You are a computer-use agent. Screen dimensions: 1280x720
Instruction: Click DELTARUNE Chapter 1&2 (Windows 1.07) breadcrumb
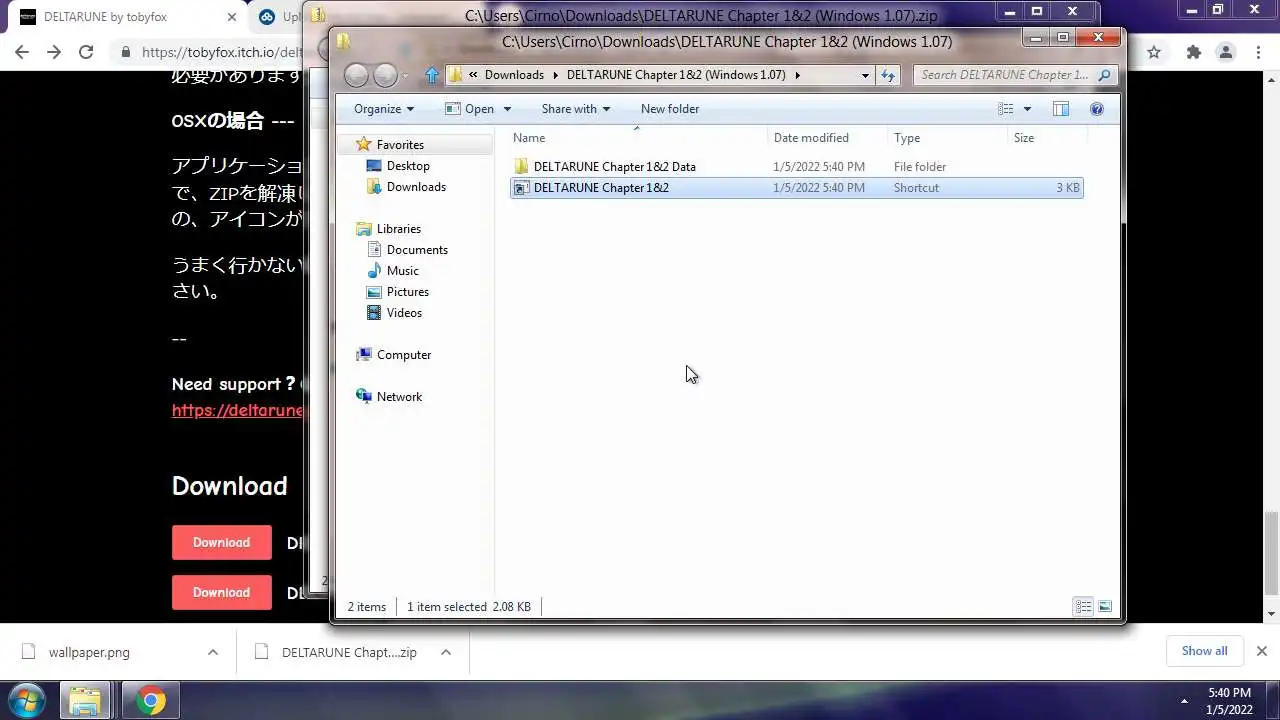676,75
